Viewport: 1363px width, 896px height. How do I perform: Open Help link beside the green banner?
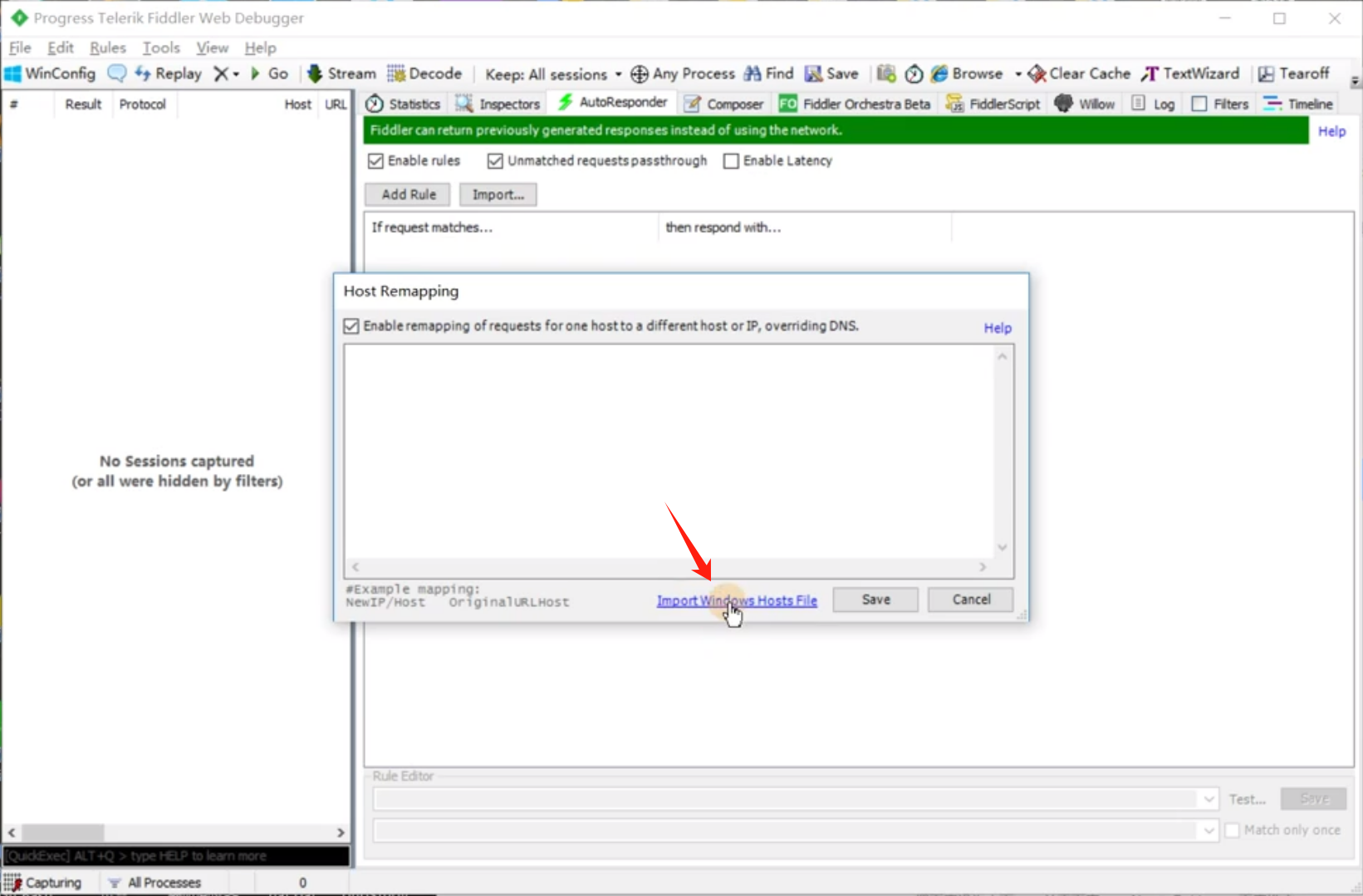pyautogui.click(x=1331, y=131)
